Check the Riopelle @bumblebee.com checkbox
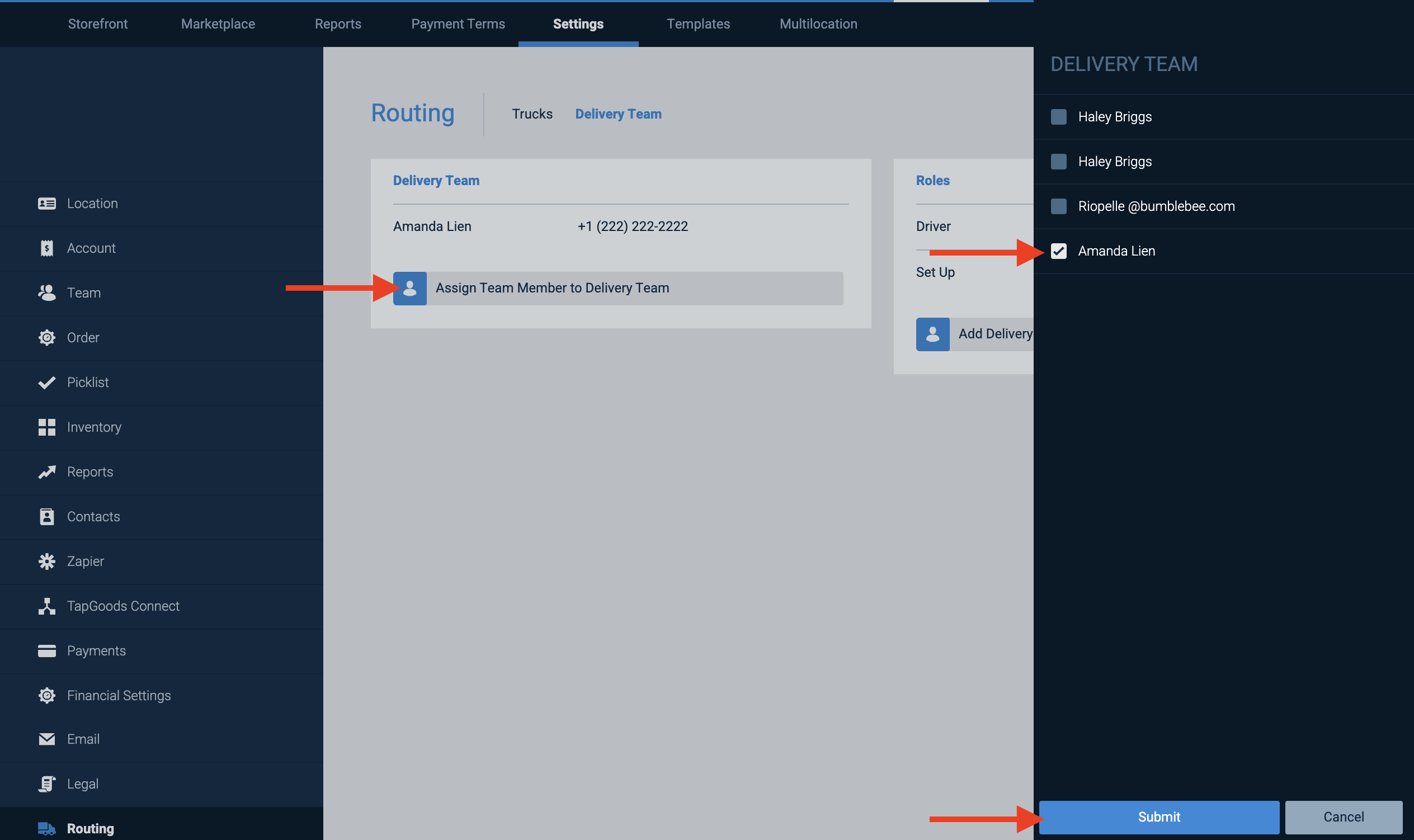This screenshot has width=1414, height=840. pos(1058,206)
